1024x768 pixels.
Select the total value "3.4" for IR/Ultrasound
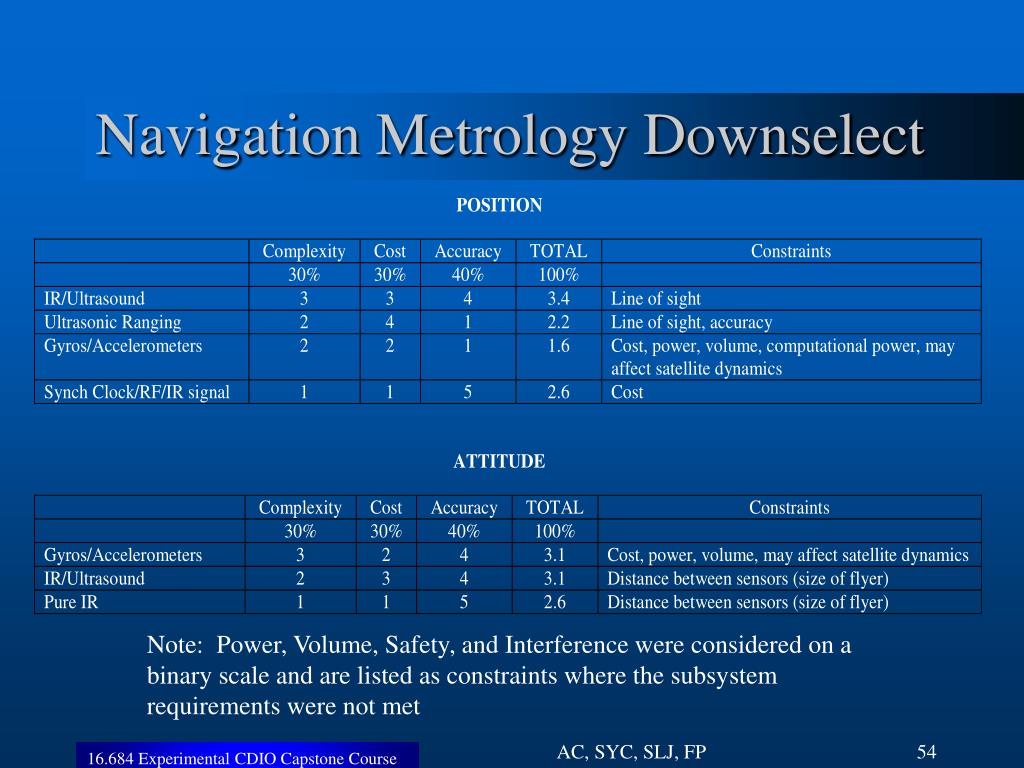(558, 298)
